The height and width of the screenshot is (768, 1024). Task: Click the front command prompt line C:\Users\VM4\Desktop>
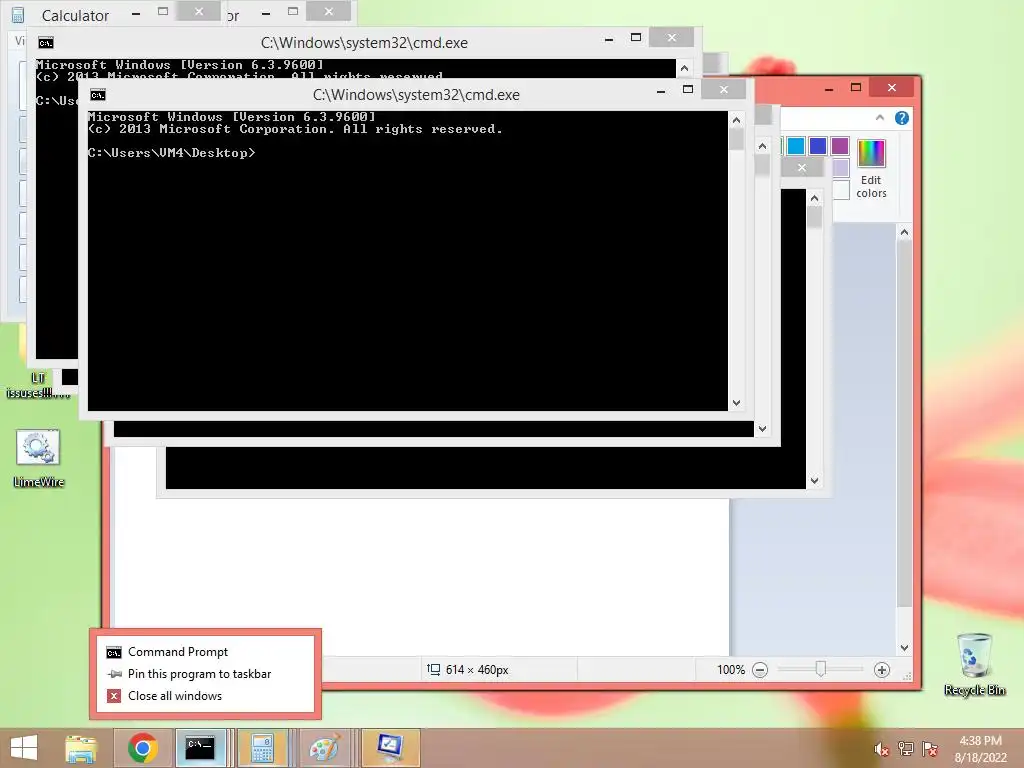pos(172,153)
